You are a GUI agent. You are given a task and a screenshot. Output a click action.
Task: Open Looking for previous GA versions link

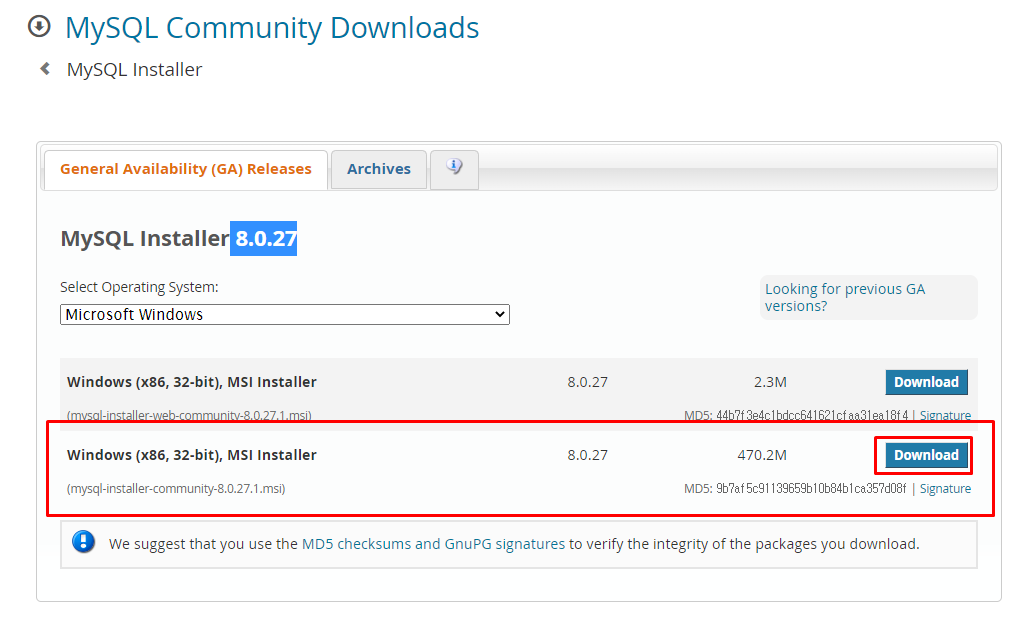(x=845, y=298)
